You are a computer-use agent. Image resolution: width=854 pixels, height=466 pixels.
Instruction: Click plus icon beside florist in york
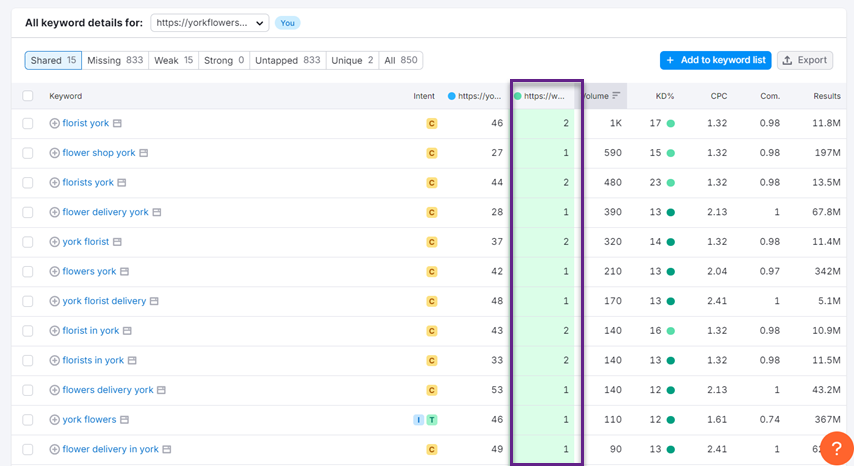pyautogui.click(x=54, y=331)
